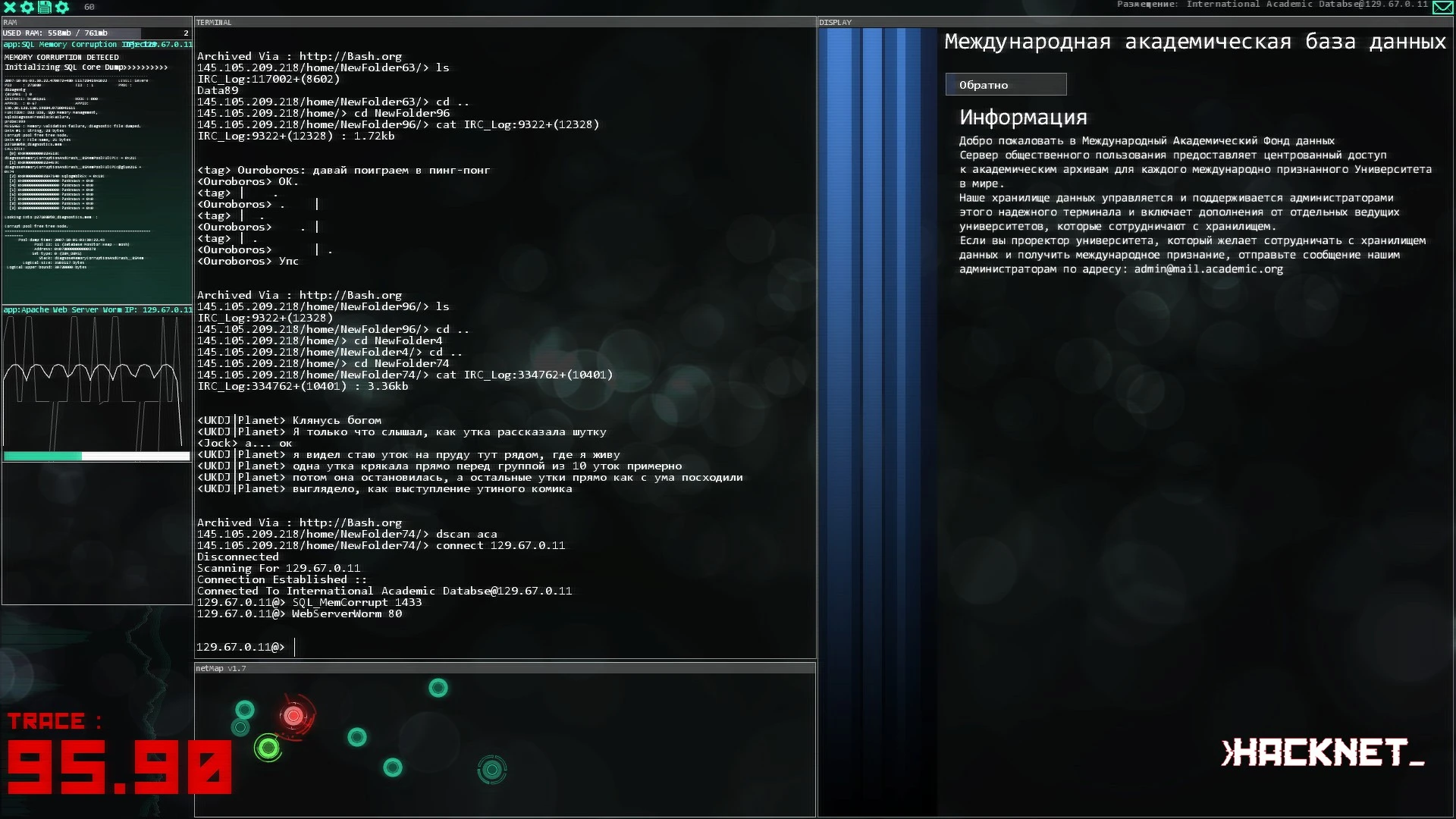
Task: Click the topmost teal node on netMap
Action: click(438, 688)
